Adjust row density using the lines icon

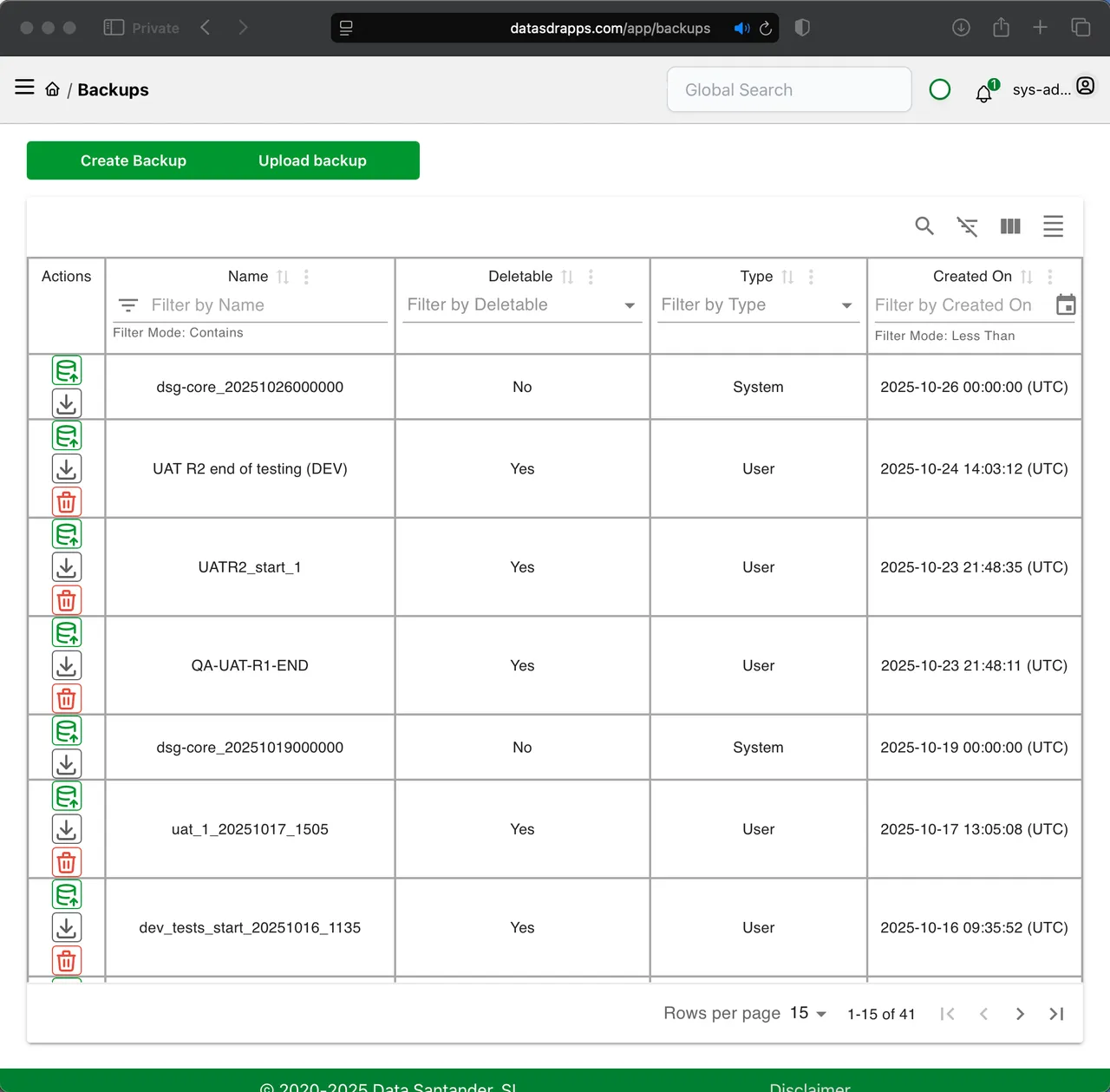click(1053, 226)
